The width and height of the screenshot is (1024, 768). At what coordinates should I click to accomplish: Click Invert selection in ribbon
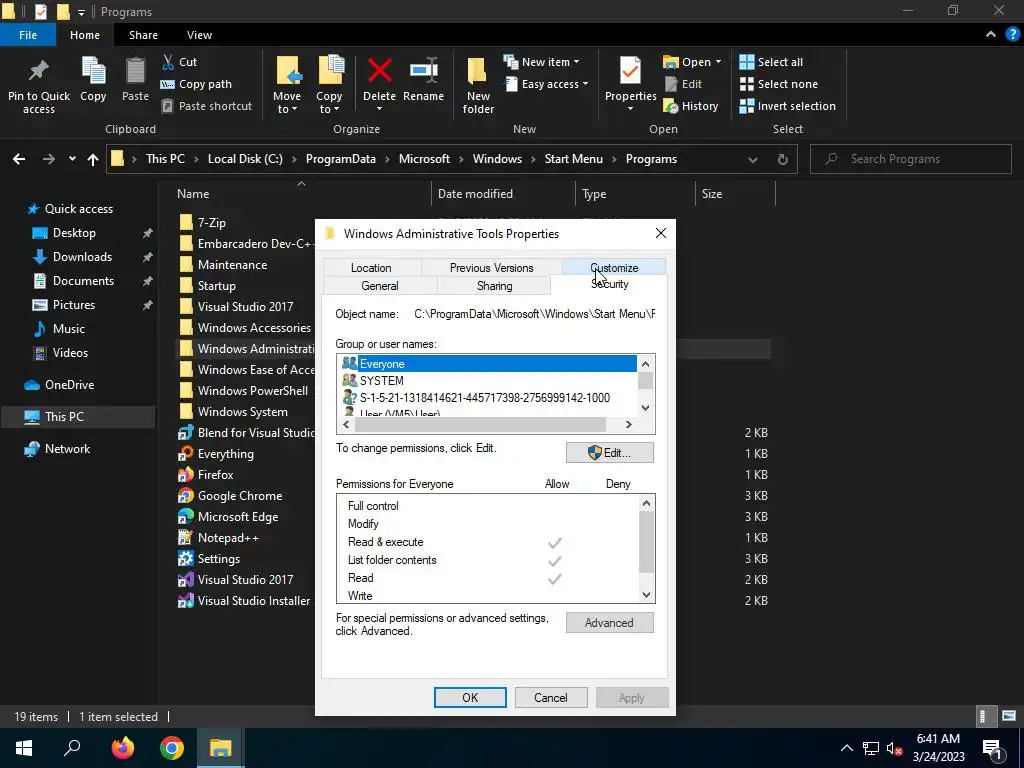tap(788, 106)
